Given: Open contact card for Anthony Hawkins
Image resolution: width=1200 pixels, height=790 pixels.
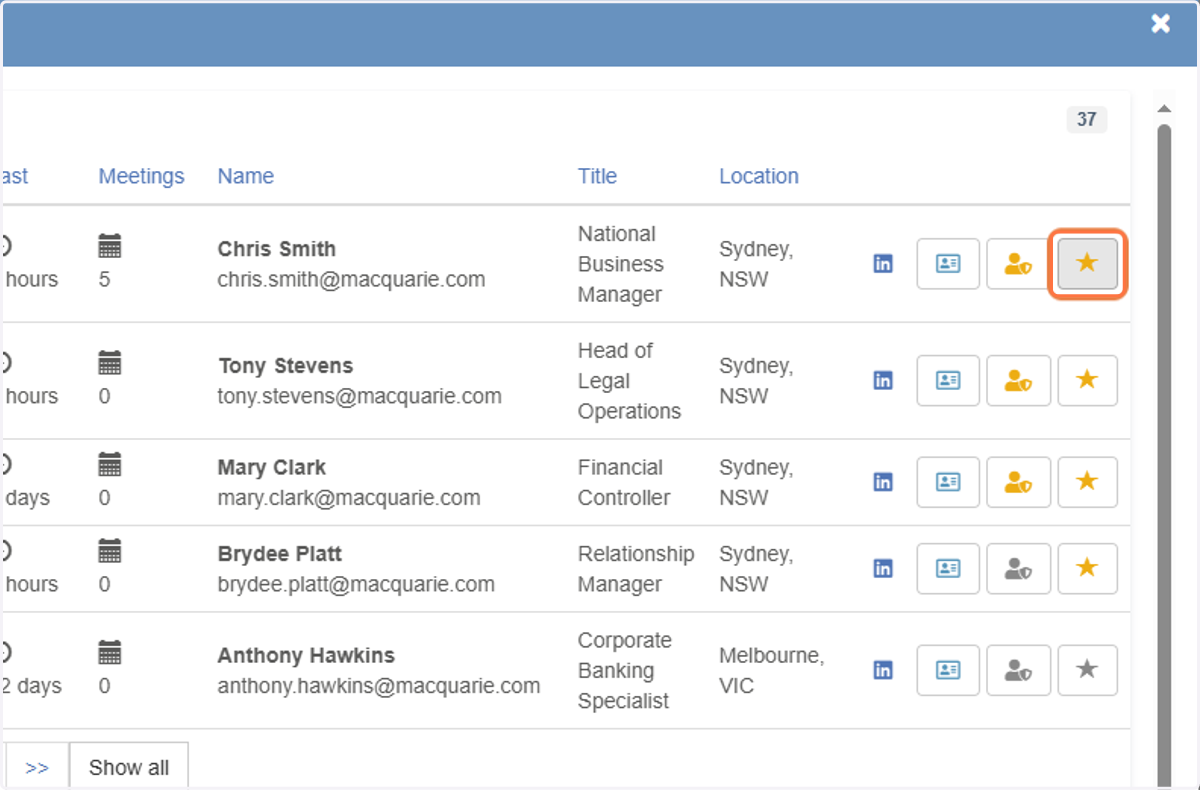Looking at the screenshot, I should pos(948,670).
